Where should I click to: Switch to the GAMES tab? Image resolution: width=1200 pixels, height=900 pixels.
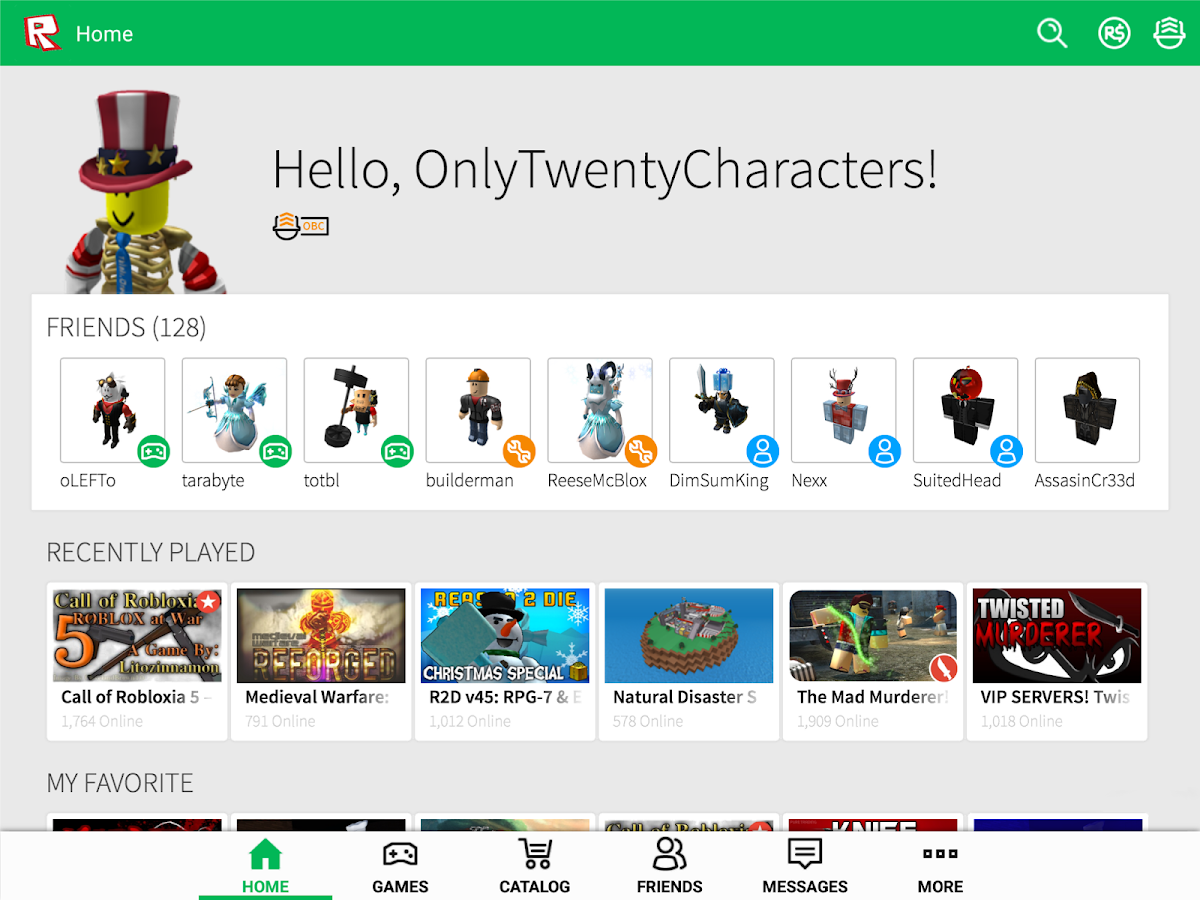coord(400,866)
